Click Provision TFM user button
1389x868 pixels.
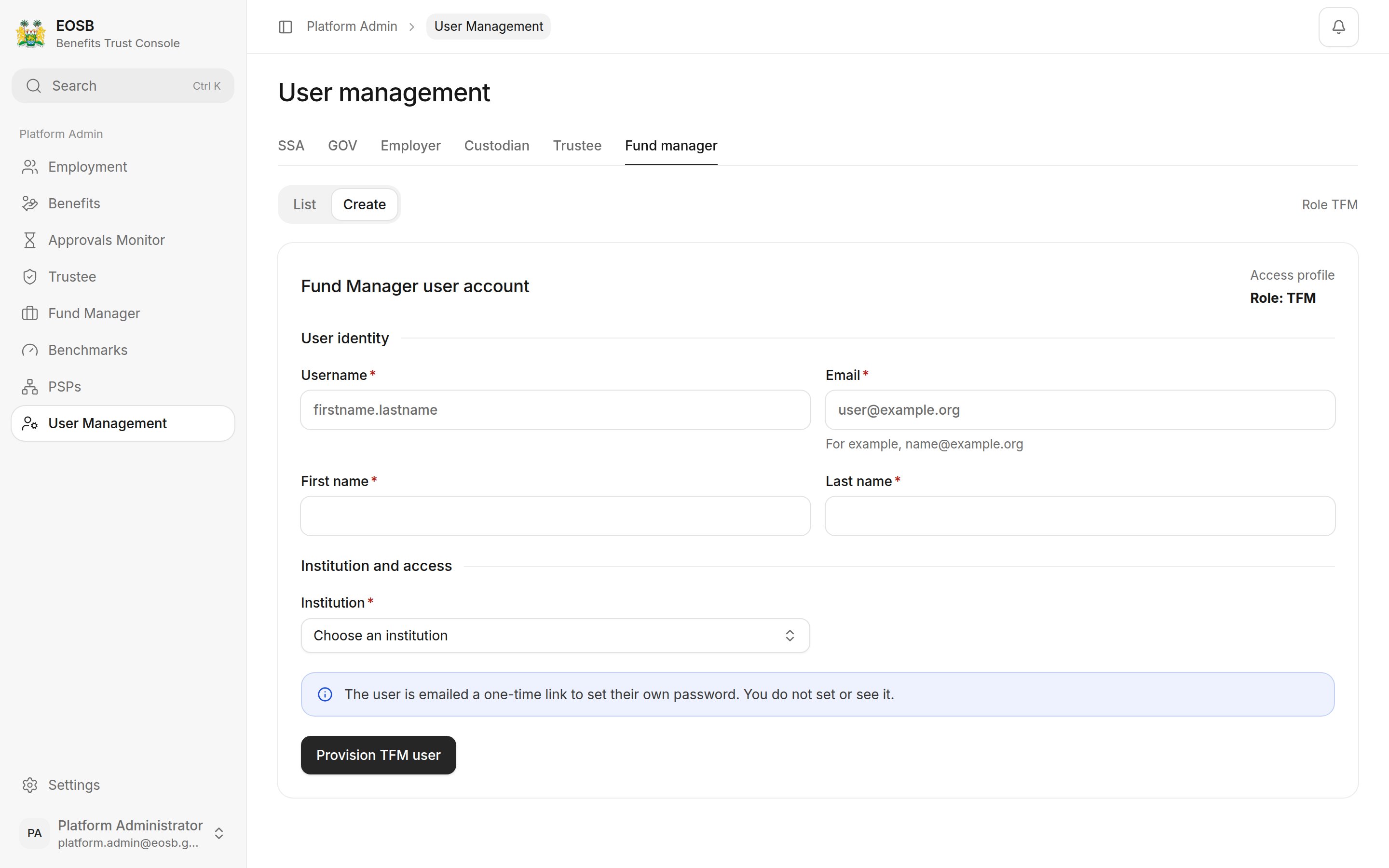(x=378, y=755)
